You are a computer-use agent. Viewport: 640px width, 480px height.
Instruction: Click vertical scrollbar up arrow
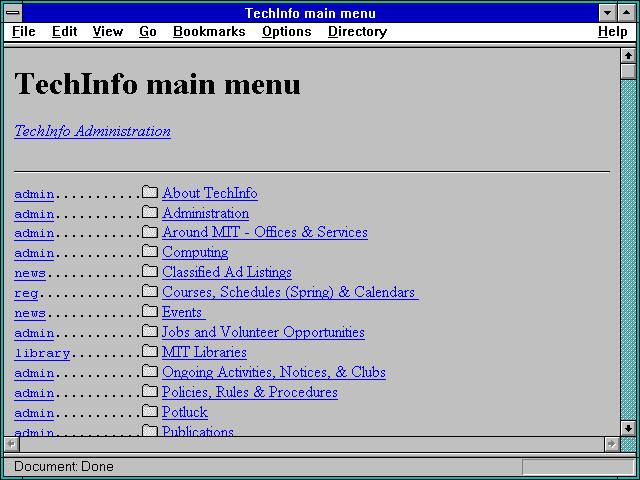coord(628,56)
